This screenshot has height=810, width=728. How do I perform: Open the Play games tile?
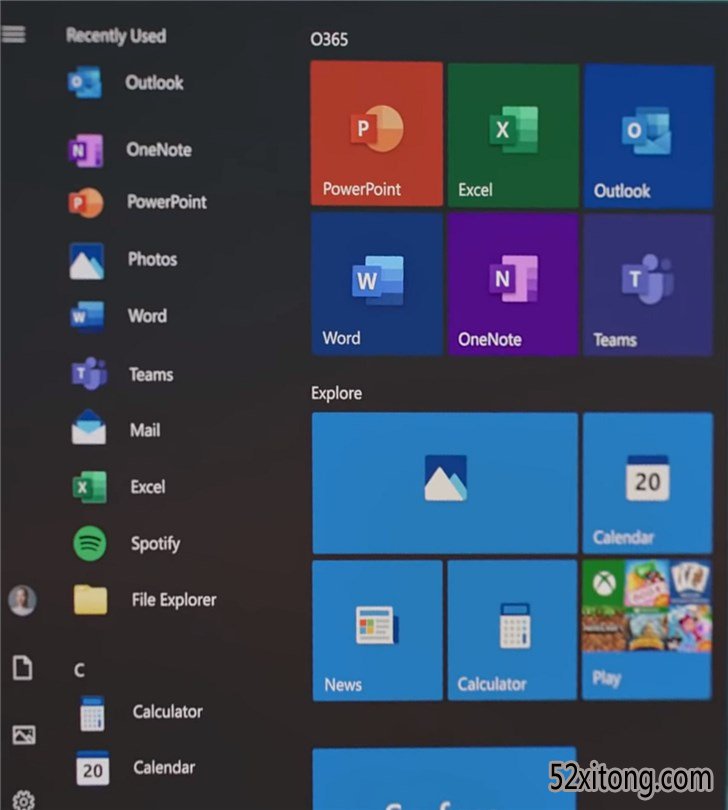[646, 630]
